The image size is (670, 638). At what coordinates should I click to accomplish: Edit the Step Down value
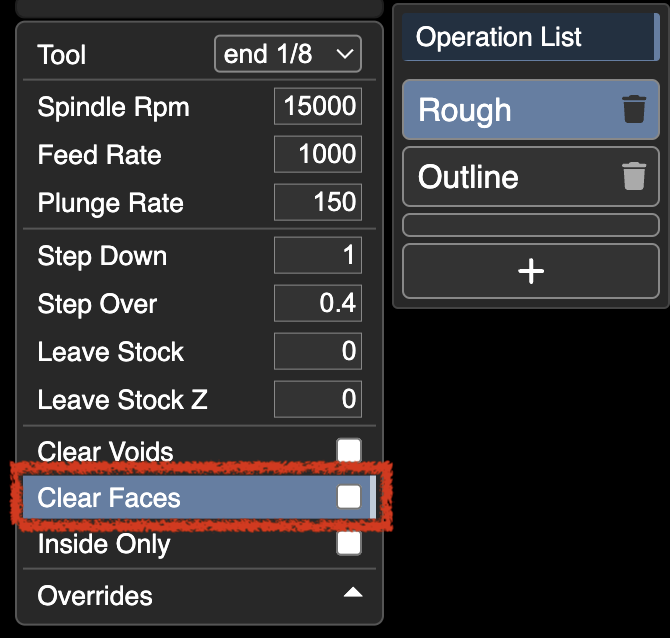318,255
